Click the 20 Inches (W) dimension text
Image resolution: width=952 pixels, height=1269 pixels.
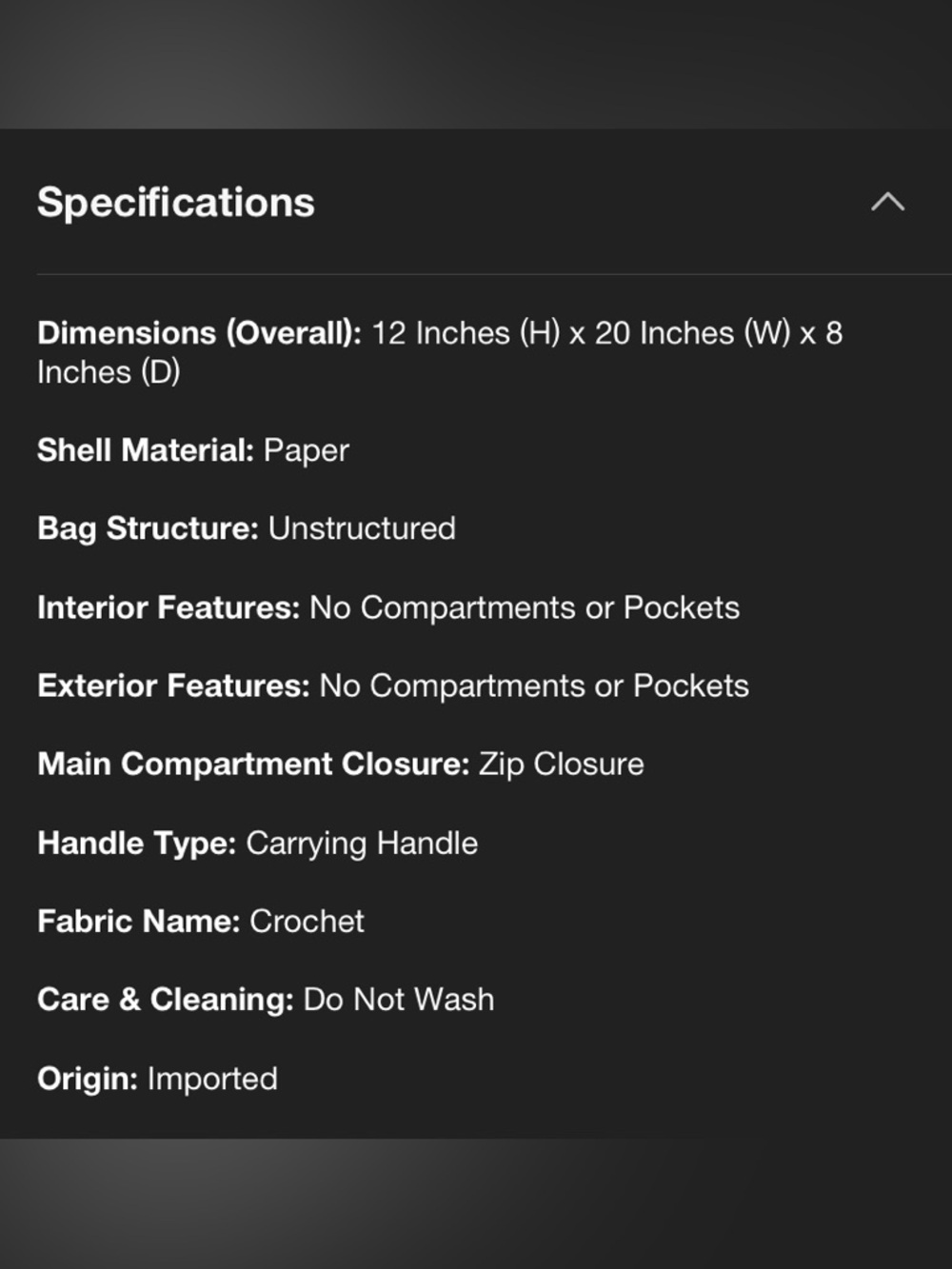[693, 333]
